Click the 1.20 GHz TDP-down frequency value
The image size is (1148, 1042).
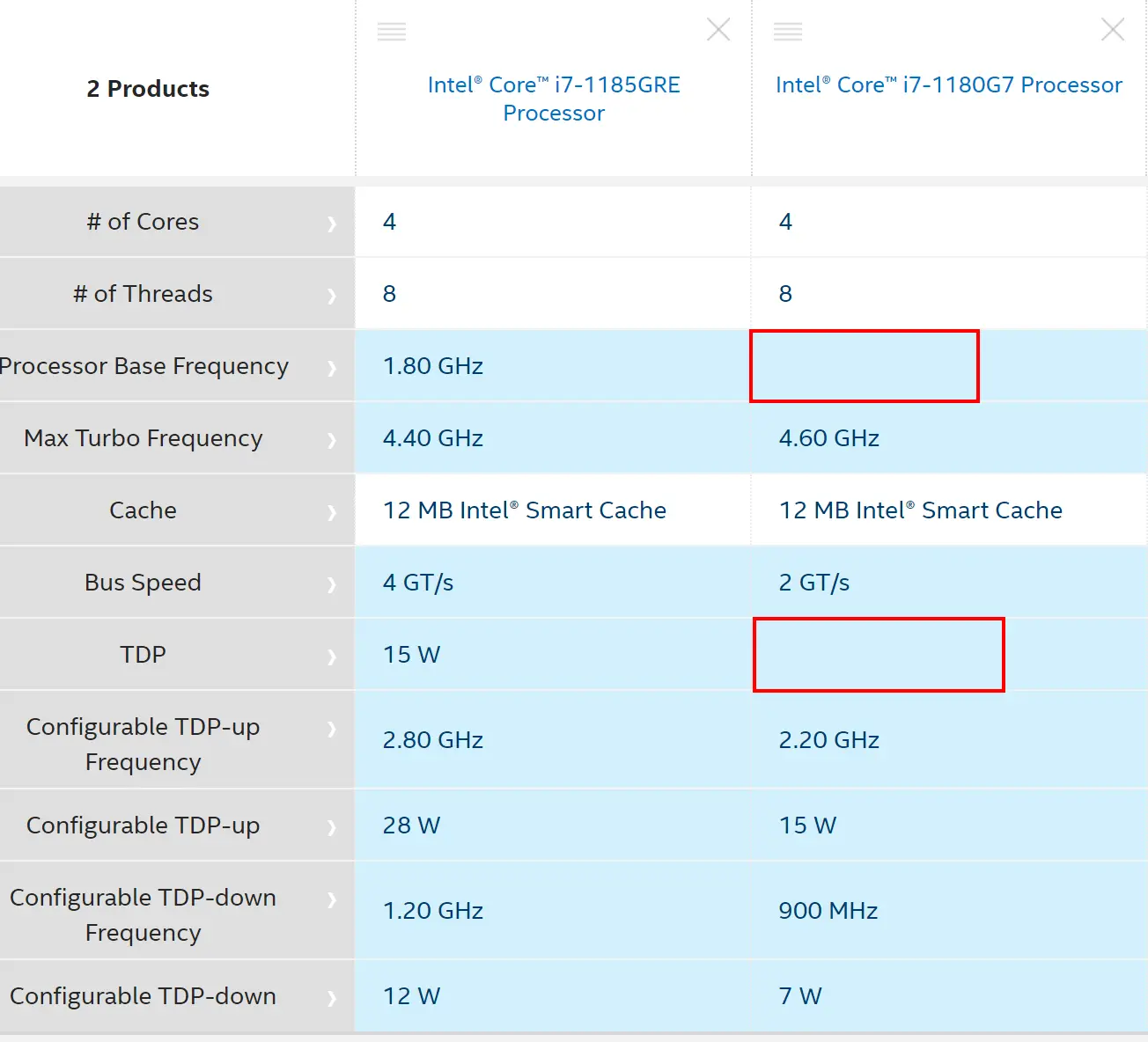[x=433, y=911]
